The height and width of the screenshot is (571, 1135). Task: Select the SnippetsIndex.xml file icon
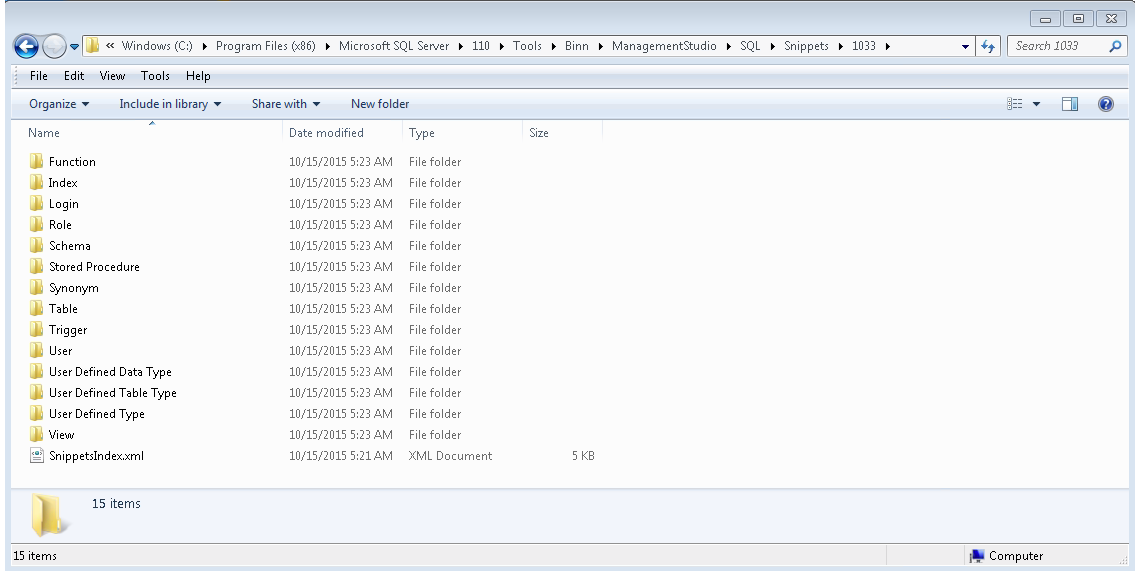coord(37,456)
